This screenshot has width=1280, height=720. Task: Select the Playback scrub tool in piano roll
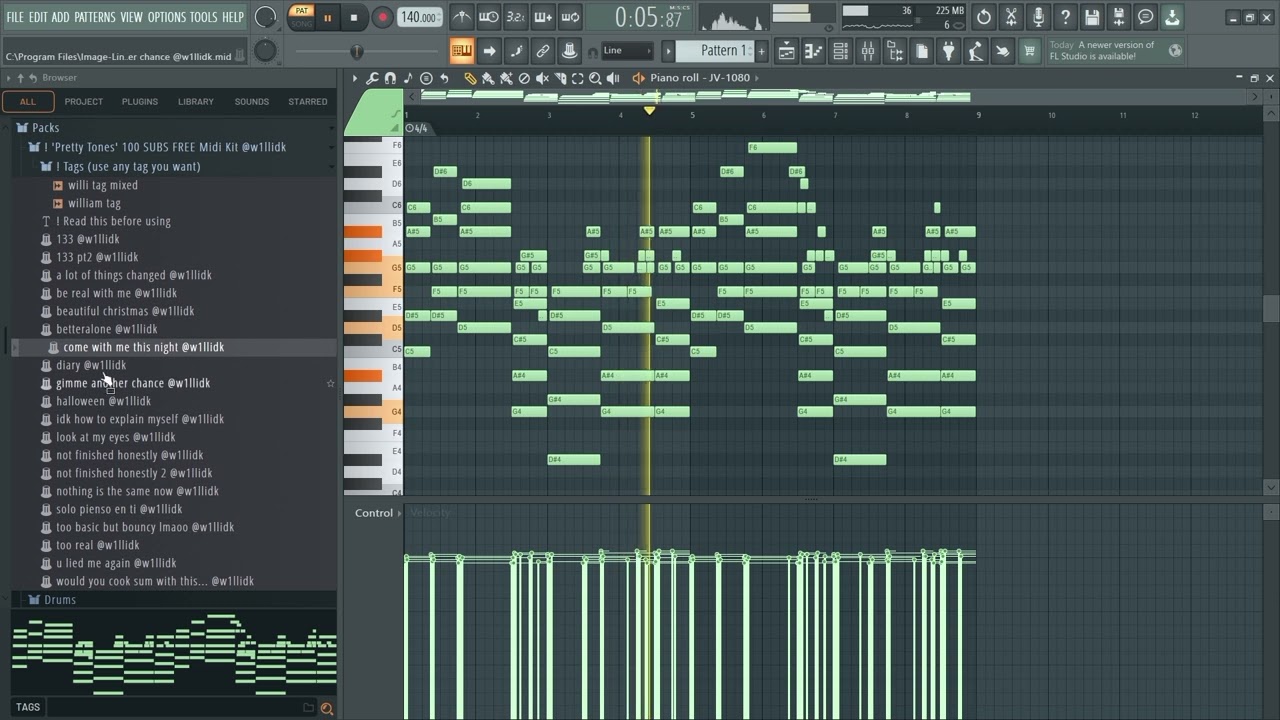coord(613,78)
